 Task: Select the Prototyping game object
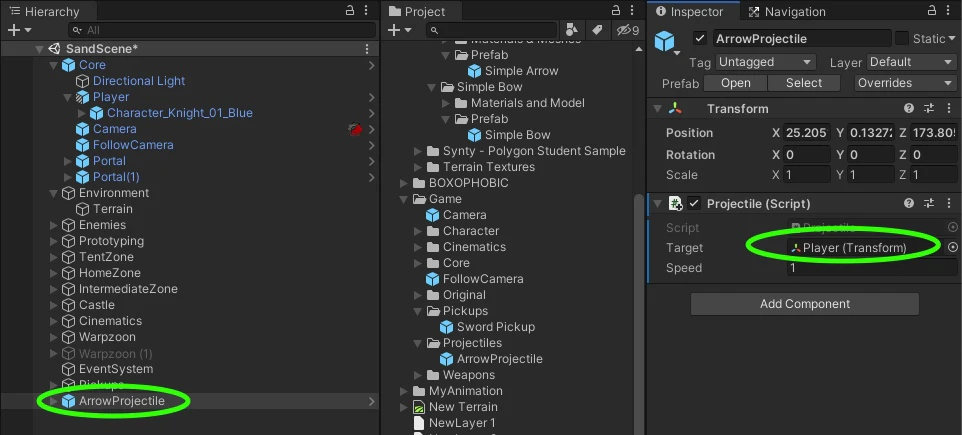pos(111,241)
